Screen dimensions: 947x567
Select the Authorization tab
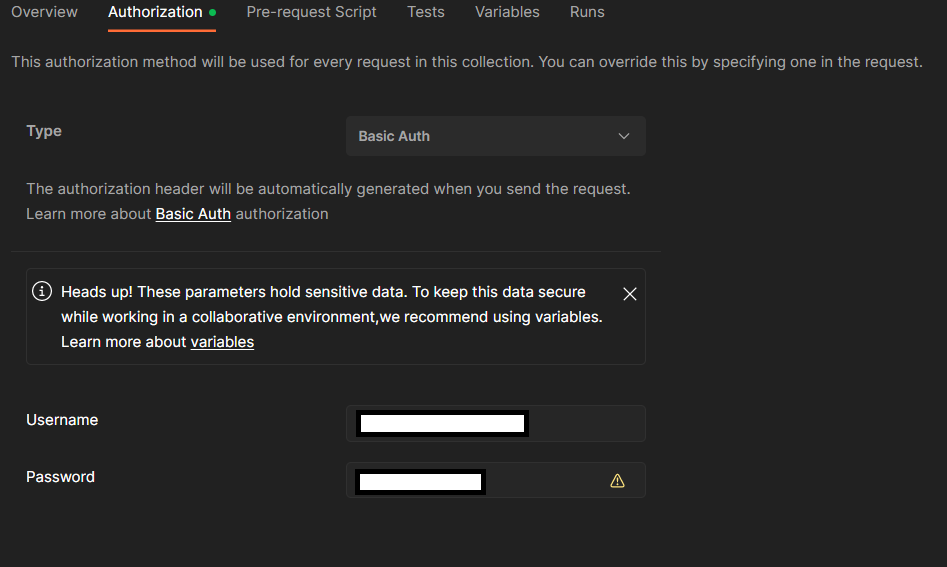(x=155, y=12)
